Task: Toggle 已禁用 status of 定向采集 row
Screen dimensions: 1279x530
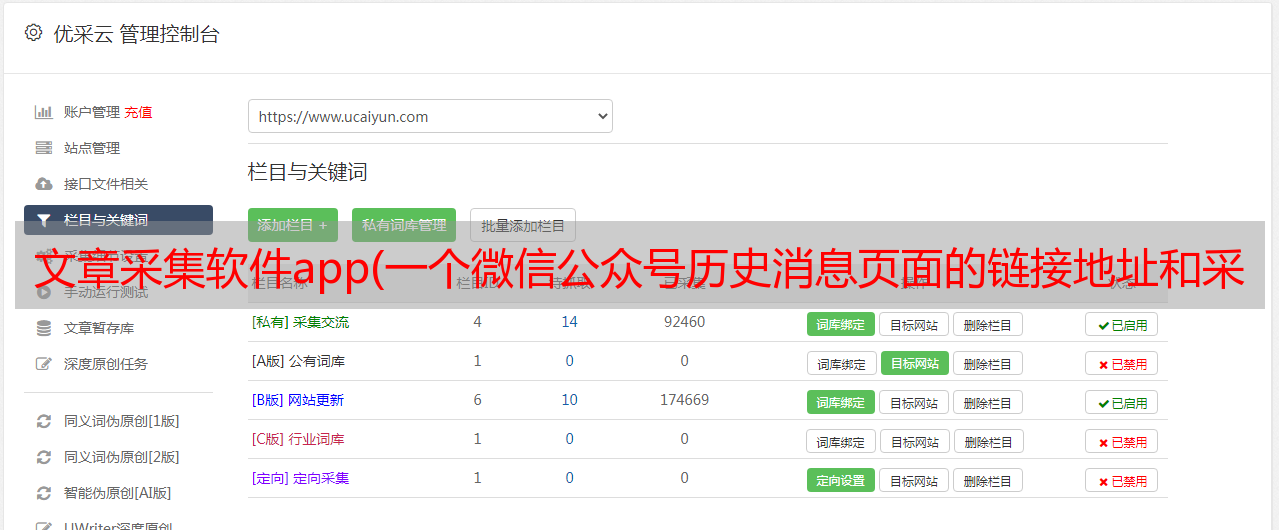Action: coord(1121,480)
